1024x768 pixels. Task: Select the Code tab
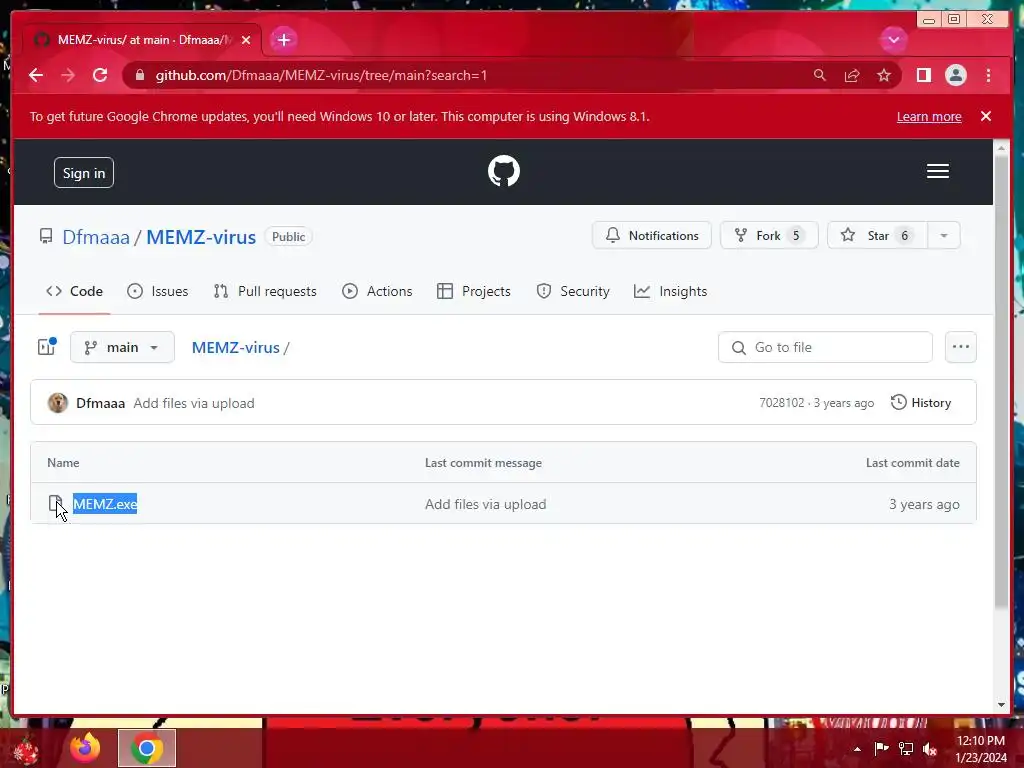coord(74,291)
